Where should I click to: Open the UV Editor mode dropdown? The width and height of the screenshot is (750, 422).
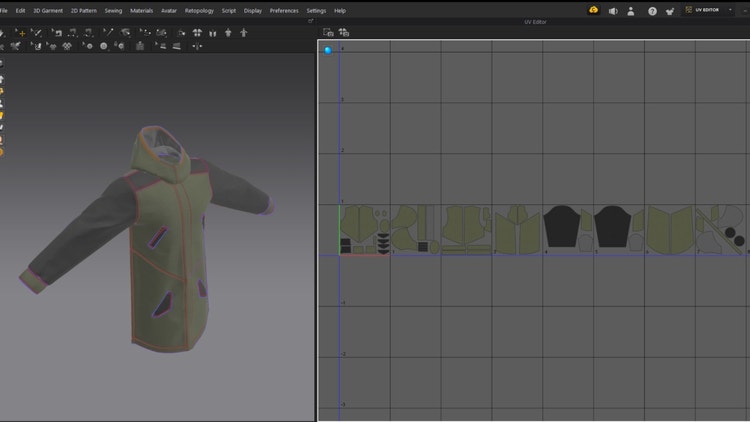click(x=711, y=10)
